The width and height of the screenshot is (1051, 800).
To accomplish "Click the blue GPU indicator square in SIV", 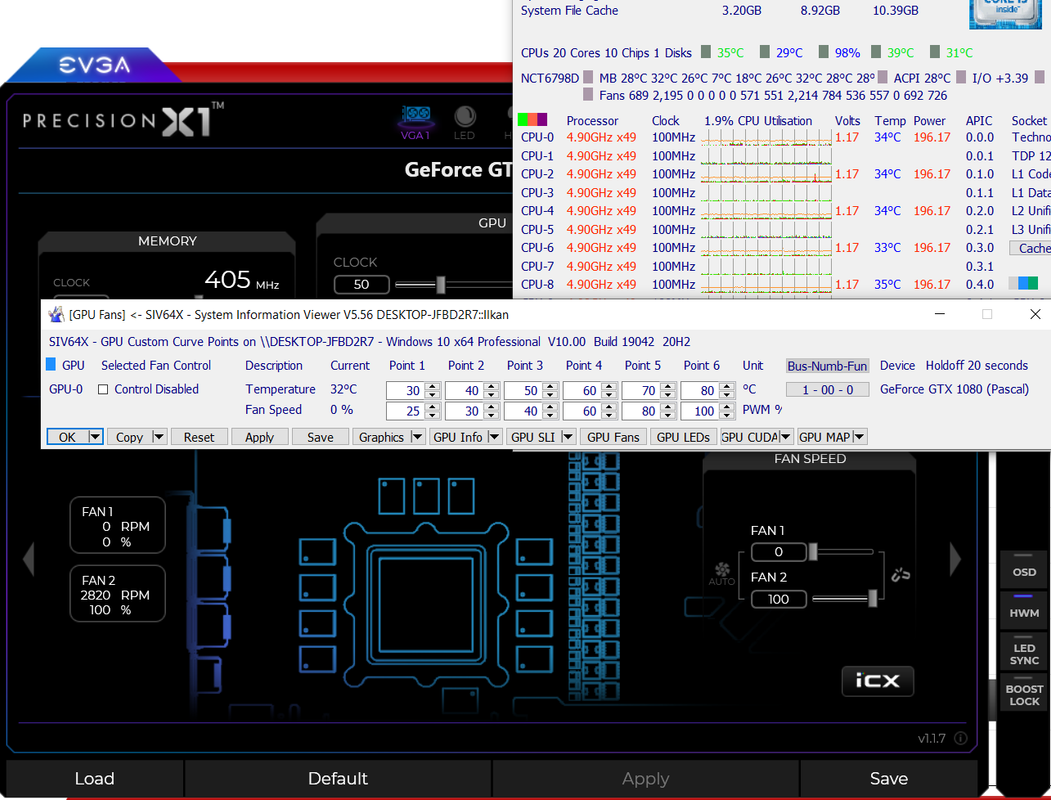I will click(x=50, y=364).
